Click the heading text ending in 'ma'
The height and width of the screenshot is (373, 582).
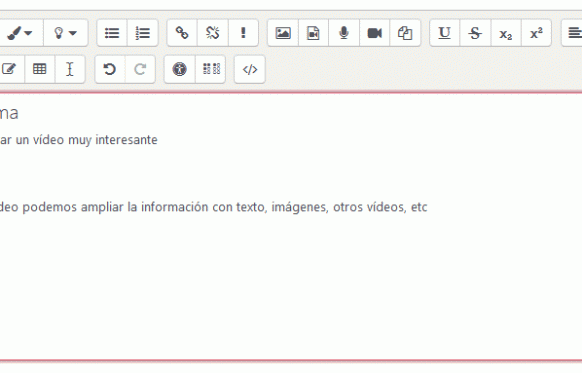[x=9, y=113]
